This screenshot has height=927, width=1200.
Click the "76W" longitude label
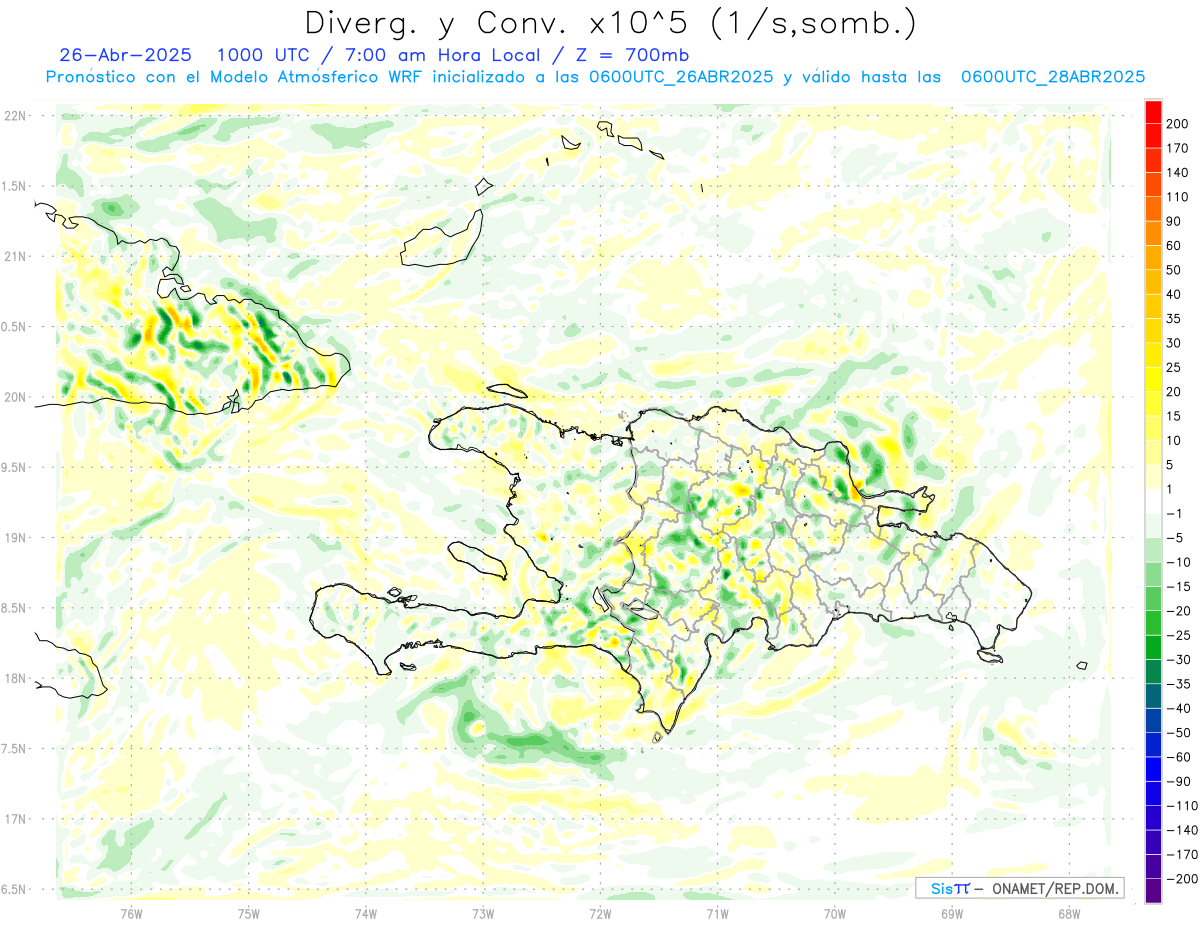click(132, 914)
